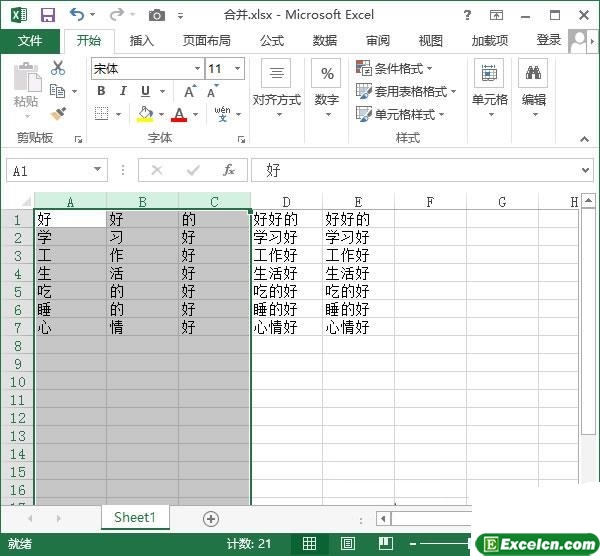Apply yellow fill color bucket
Image resolution: width=600 pixels, height=556 pixels.
(145, 114)
